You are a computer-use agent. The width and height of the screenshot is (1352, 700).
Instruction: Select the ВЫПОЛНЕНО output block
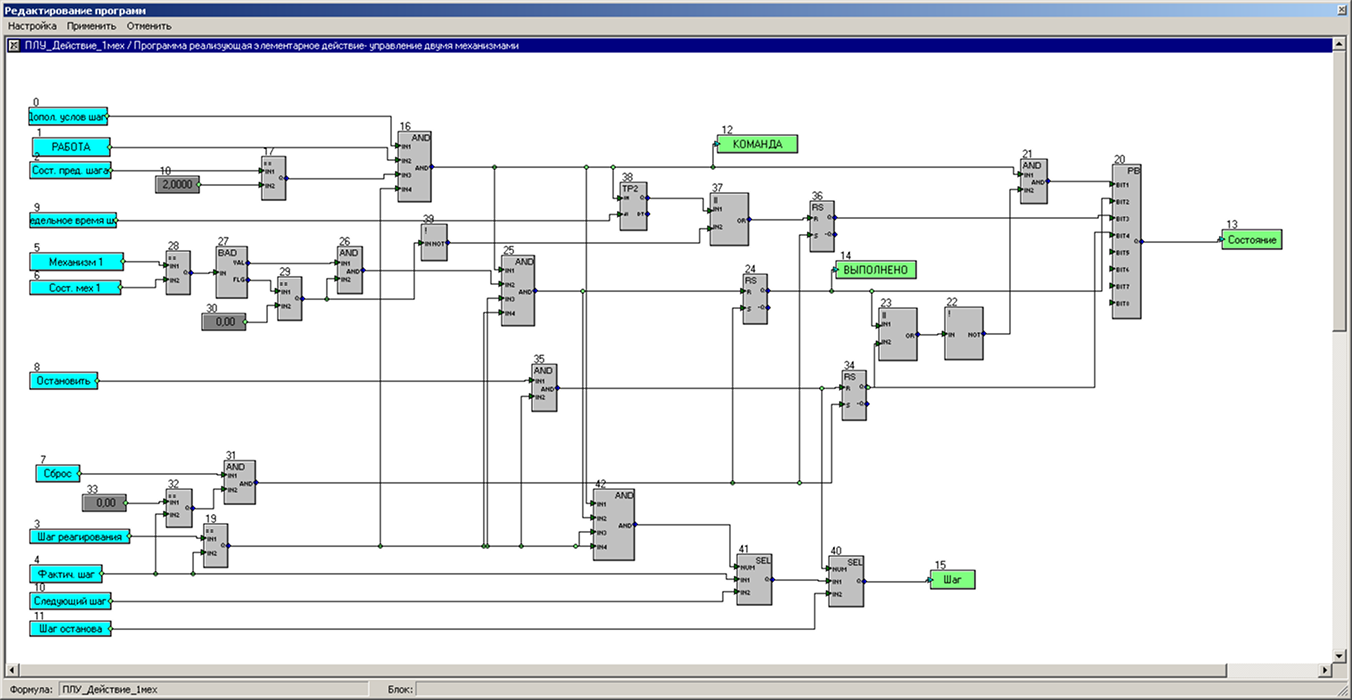pos(875,270)
